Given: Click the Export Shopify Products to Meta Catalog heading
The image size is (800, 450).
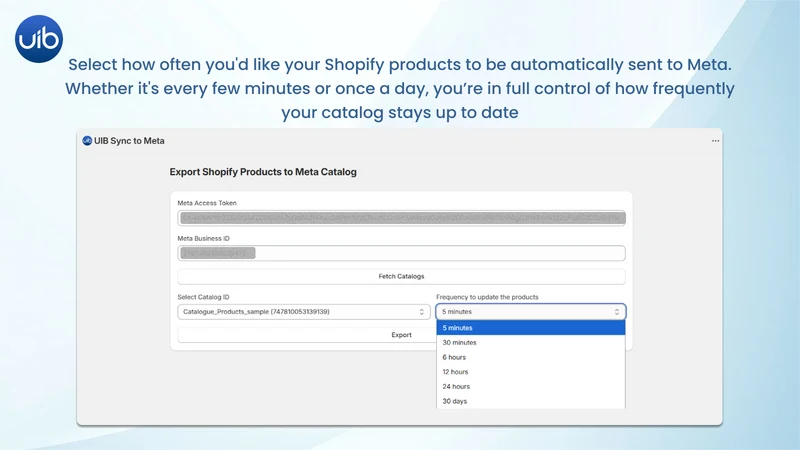Looking at the screenshot, I should [x=263, y=172].
